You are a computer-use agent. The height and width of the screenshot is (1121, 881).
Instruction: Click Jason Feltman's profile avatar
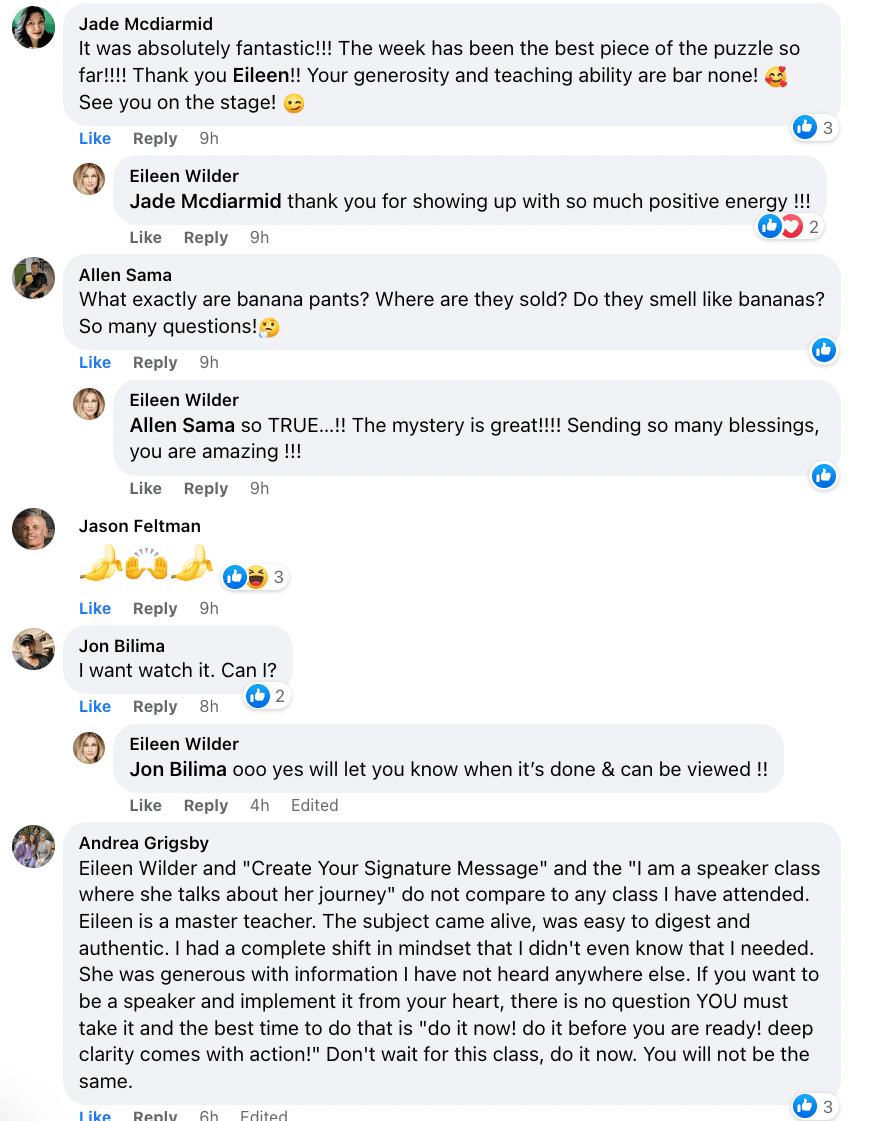click(33, 529)
